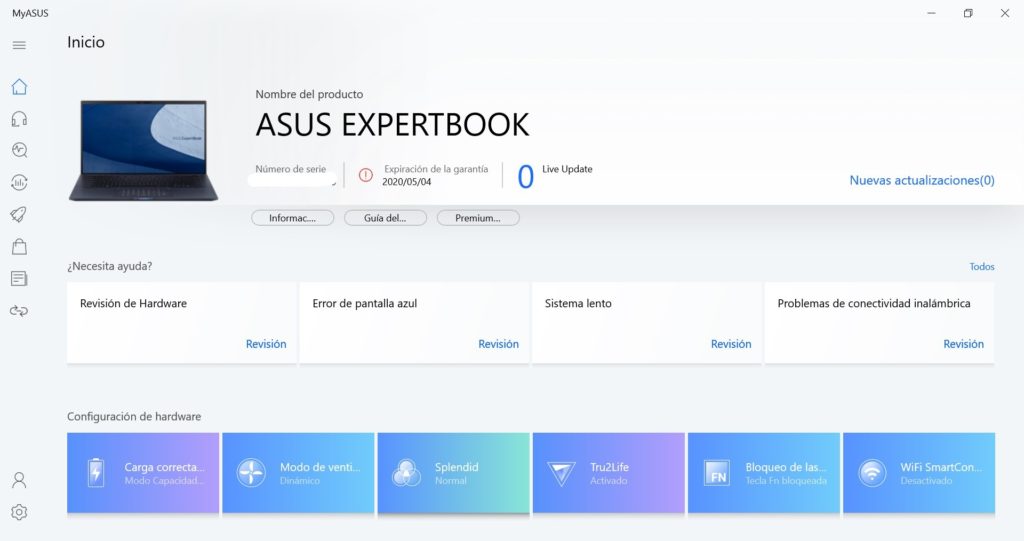Open the link devices icon in sidebar
1024x541 pixels.
pos(19,311)
